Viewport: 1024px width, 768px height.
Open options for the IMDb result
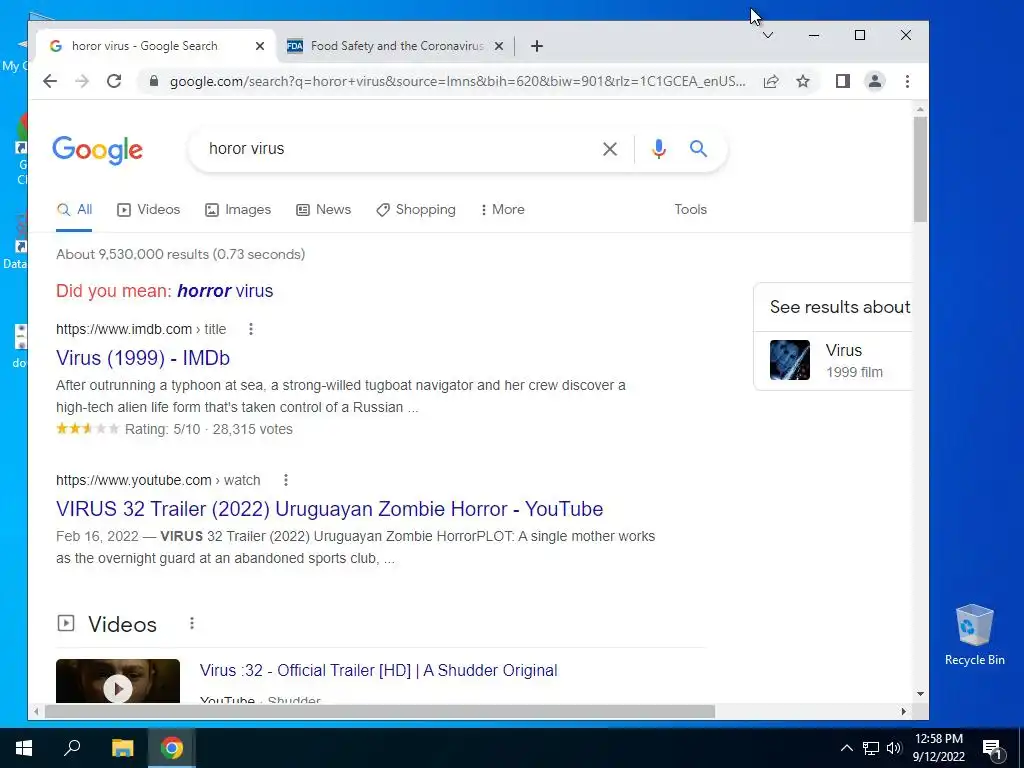pyautogui.click(x=251, y=329)
